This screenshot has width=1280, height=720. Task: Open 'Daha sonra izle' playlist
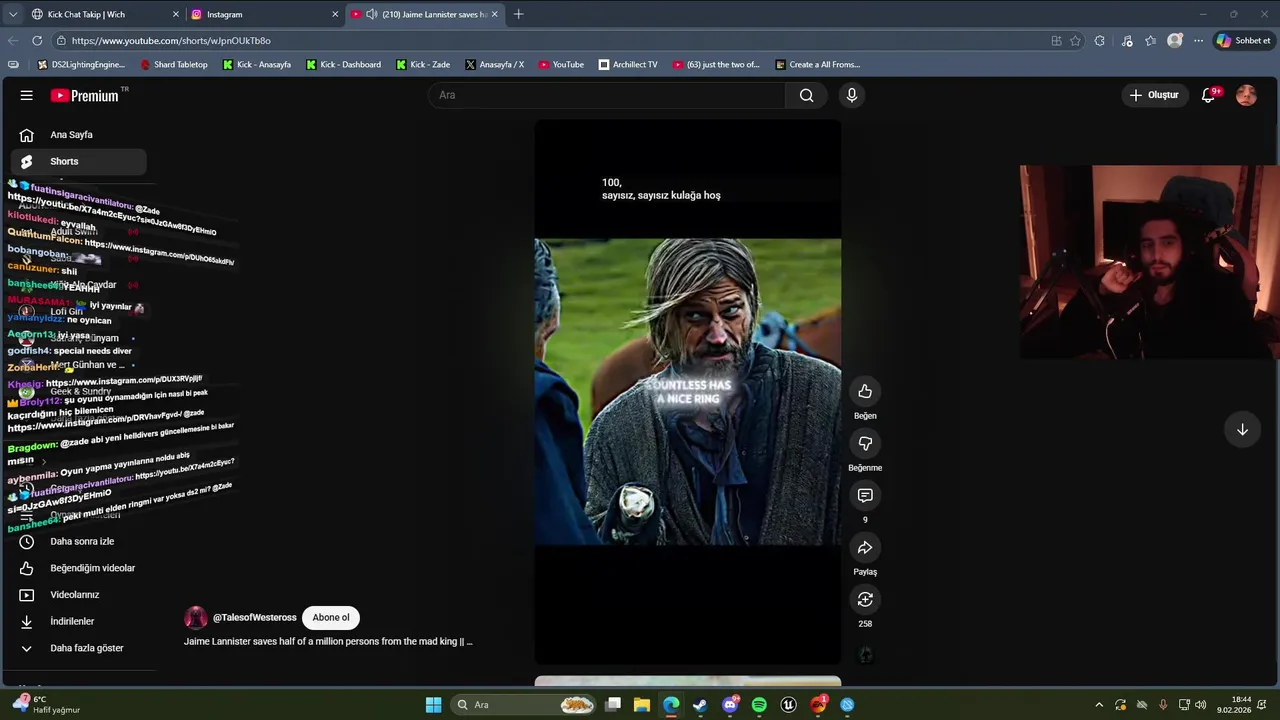coord(80,541)
